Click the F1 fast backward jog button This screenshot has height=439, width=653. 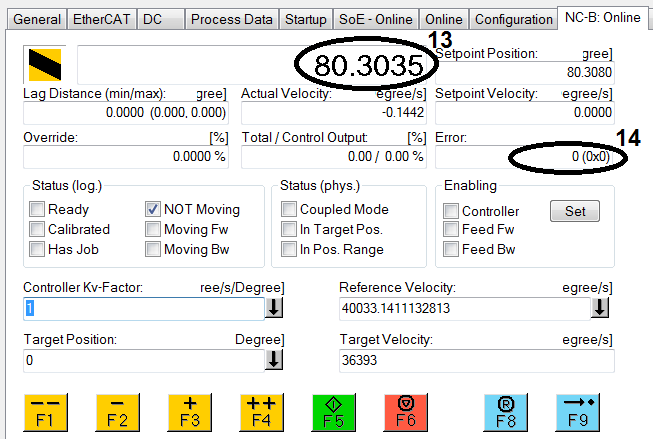pyautogui.click(x=46, y=412)
